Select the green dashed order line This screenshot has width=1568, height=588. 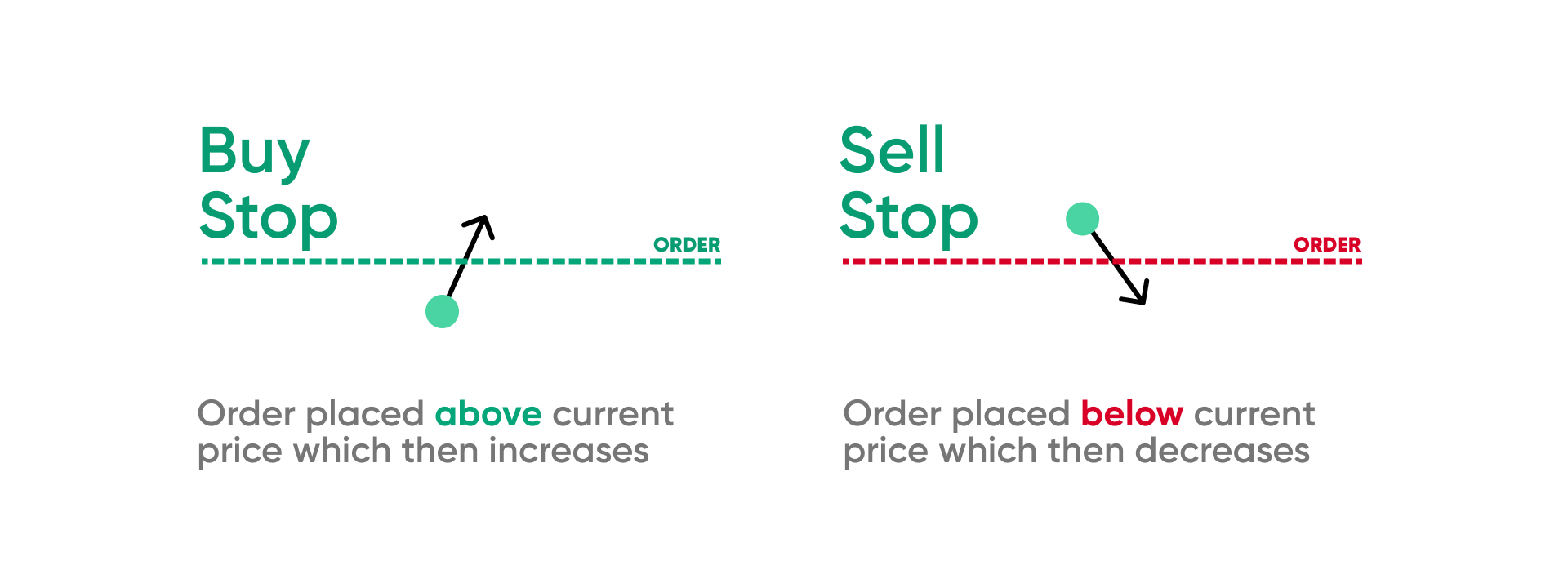point(461,261)
